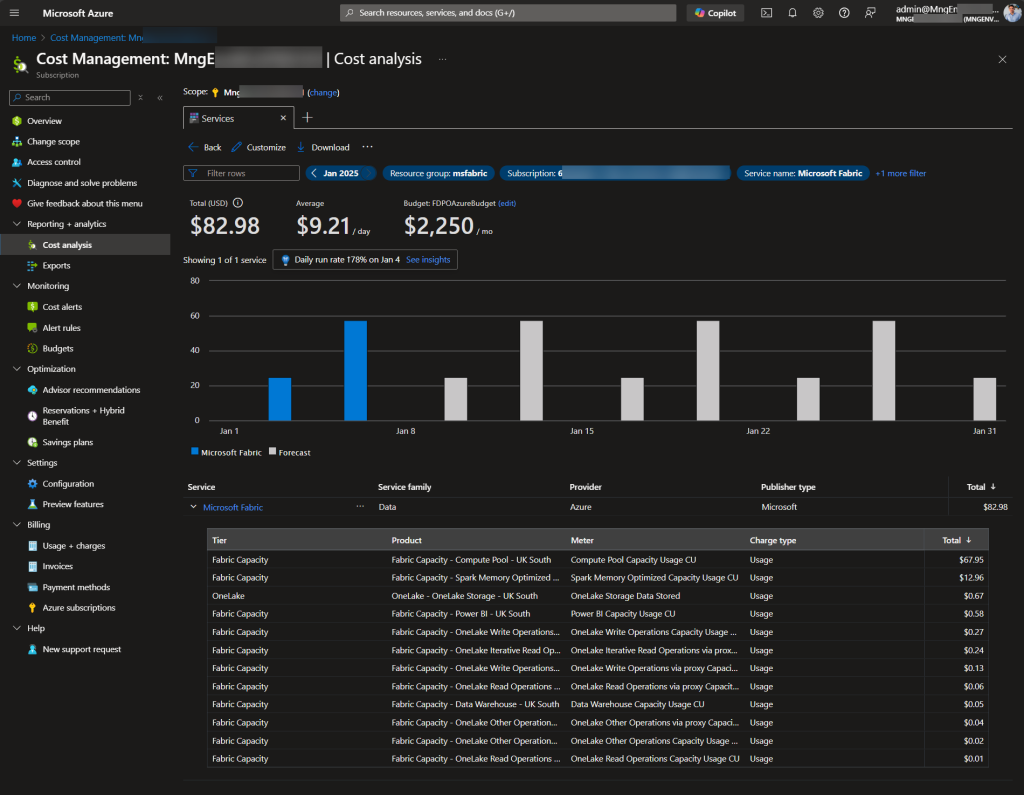Open toolbar more options ellipsis next to Download
The height and width of the screenshot is (795, 1024).
(x=368, y=147)
